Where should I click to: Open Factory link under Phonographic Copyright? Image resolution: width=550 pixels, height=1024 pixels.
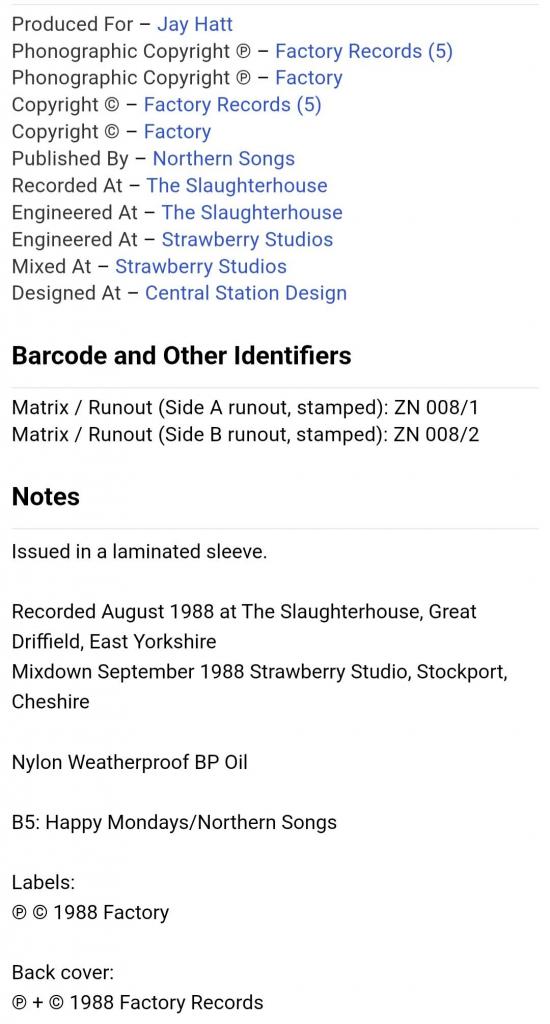coord(308,78)
